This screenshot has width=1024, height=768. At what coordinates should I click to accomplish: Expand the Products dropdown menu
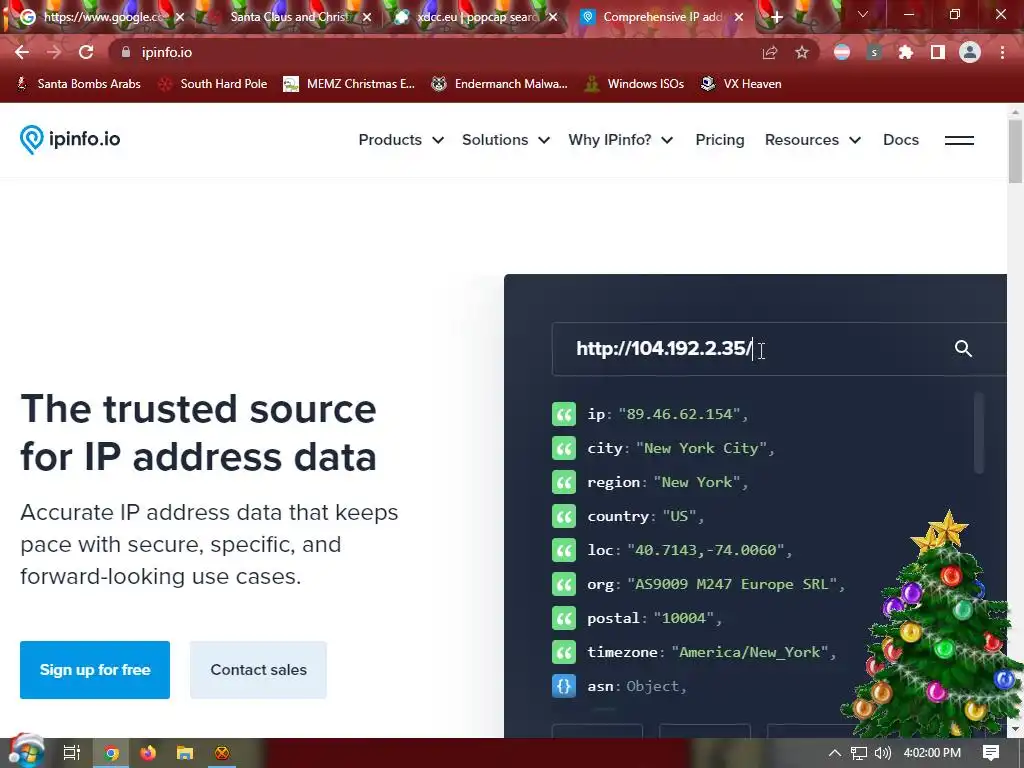[x=401, y=140]
